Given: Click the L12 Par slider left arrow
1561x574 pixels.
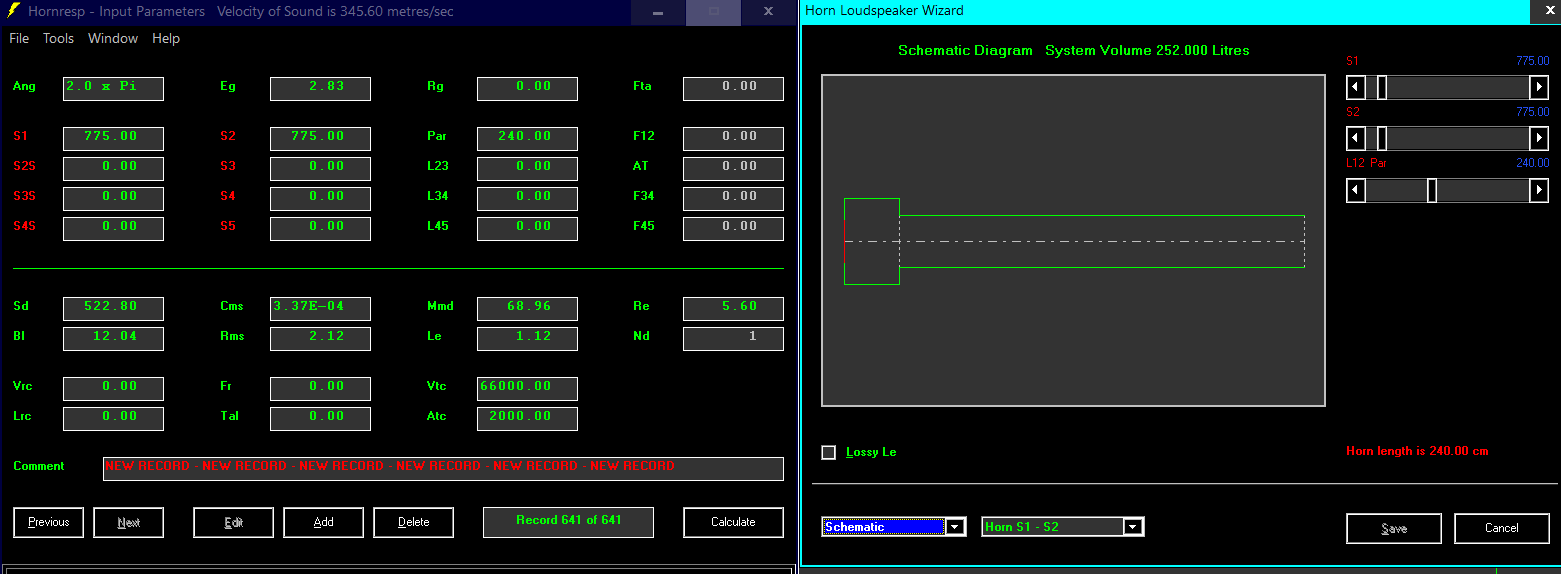Looking at the screenshot, I should tap(1356, 190).
